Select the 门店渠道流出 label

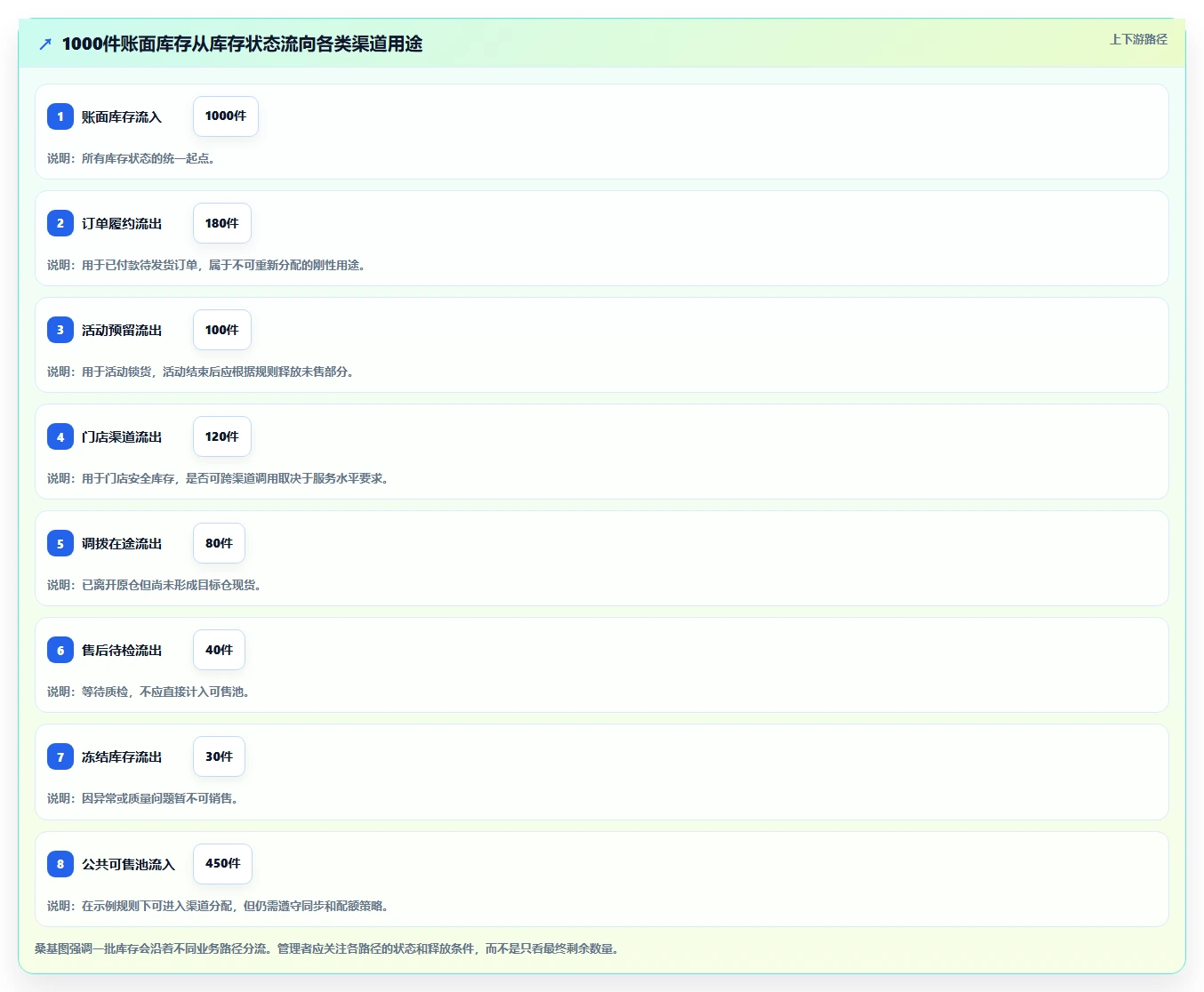click(122, 437)
